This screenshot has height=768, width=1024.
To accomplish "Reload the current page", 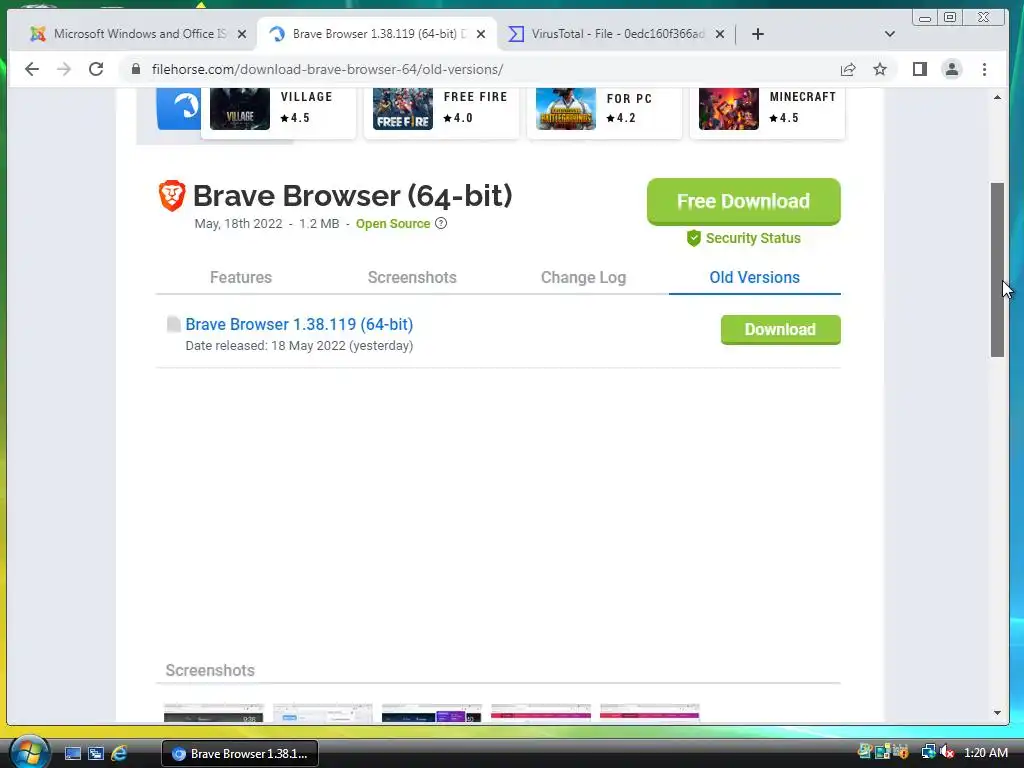I will pyautogui.click(x=96, y=69).
